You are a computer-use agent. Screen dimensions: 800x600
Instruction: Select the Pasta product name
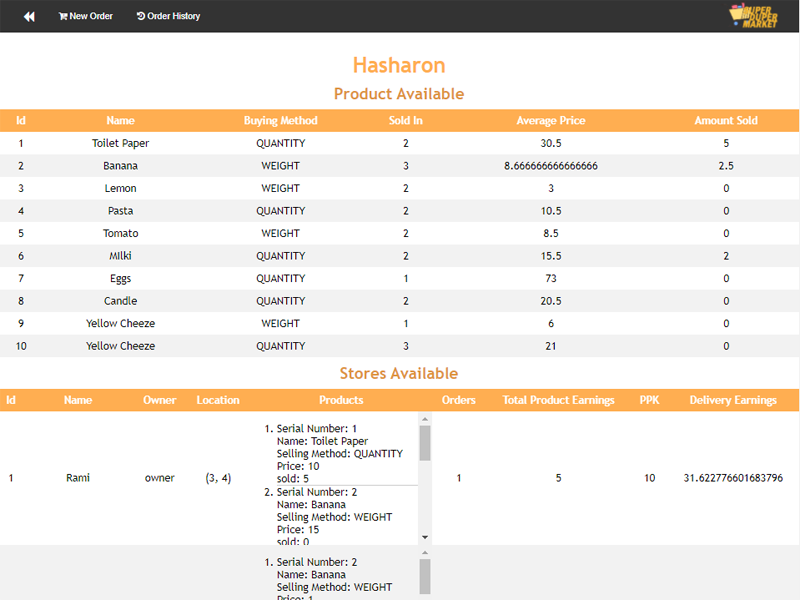pos(120,211)
